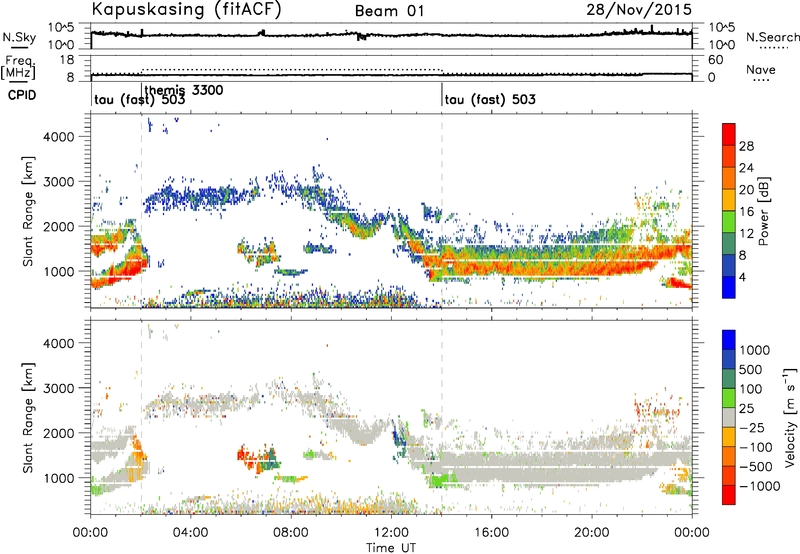The image size is (800, 554).
Task: Click the 'Slant Range [km]' label of the power panel
Action: click(x=28, y=211)
